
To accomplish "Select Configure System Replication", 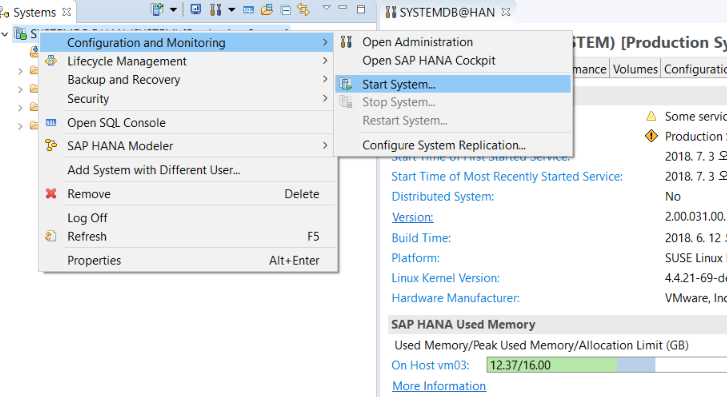I will 444,145.
